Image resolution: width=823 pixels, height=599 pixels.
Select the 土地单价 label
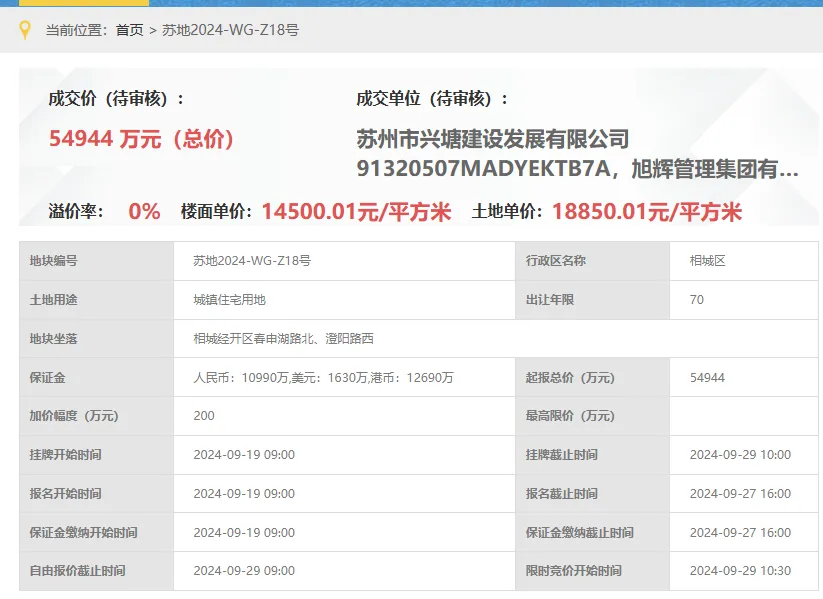click(x=507, y=211)
